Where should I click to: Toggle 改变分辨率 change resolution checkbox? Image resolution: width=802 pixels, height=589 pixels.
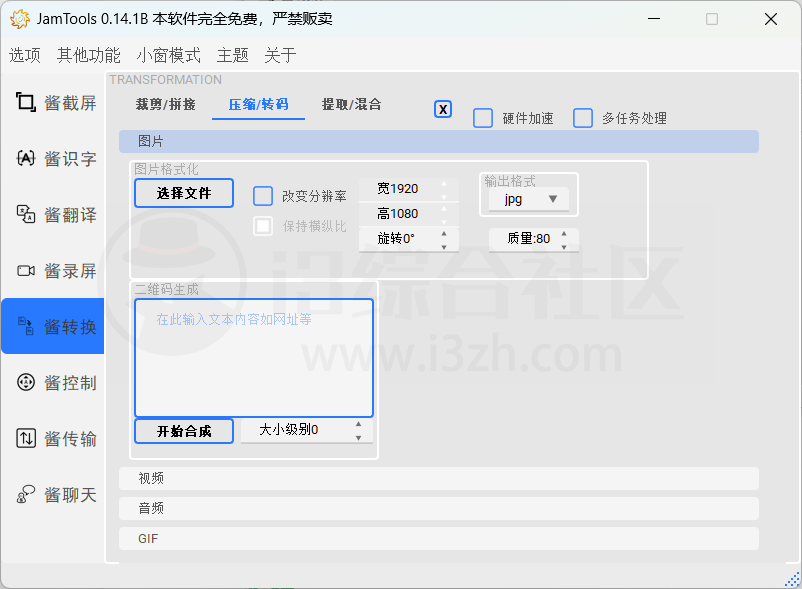point(263,196)
